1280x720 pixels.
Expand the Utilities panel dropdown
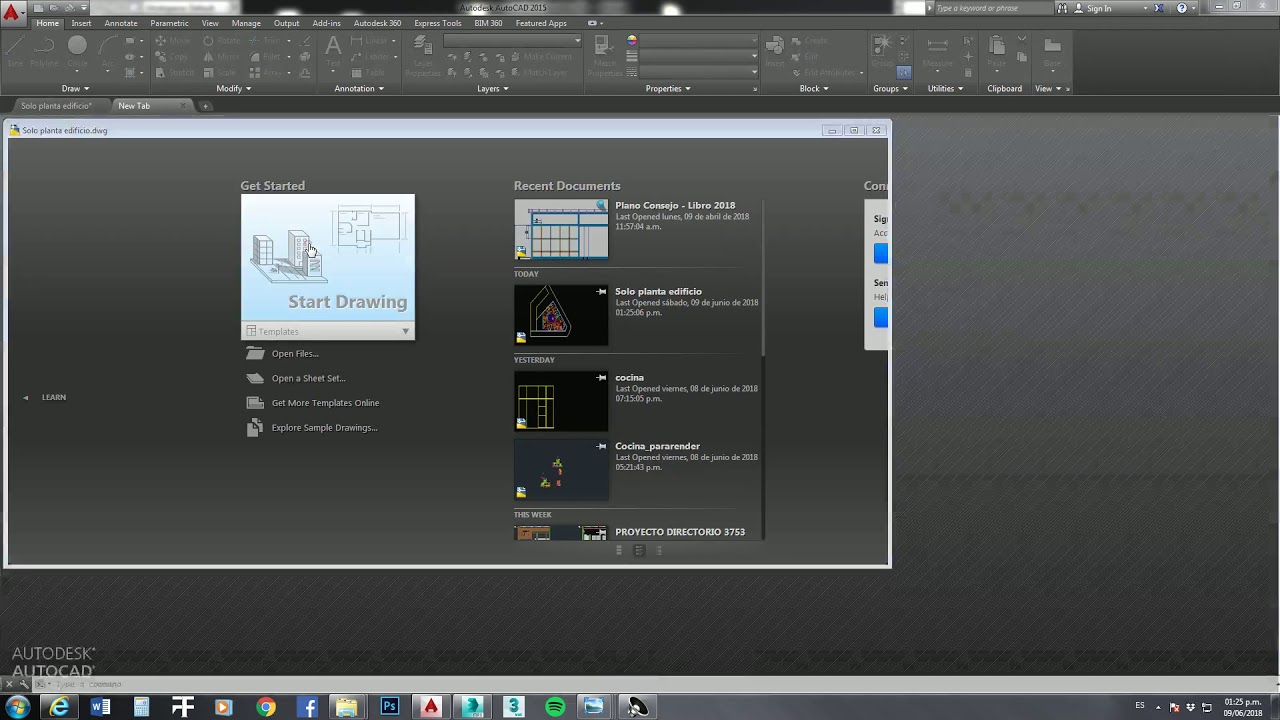point(945,88)
